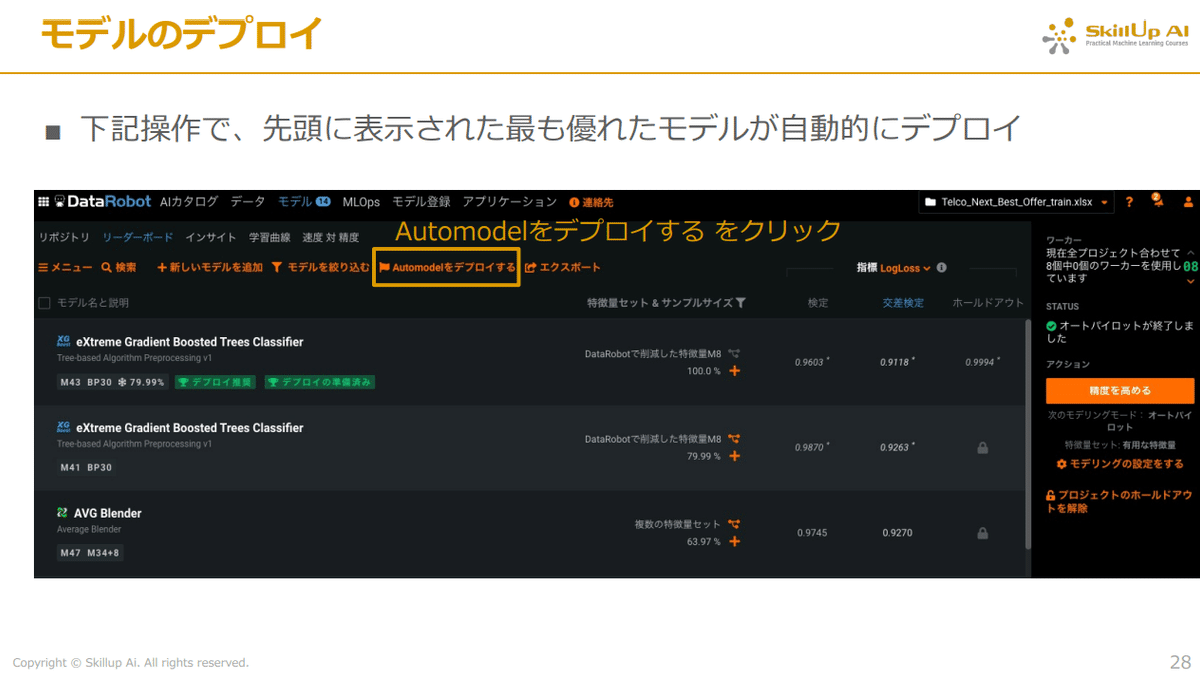Open the Telco_Next_Best_Offer_train.xlsx project dropdown
The image size is (1200, 680).
pyautogui.click(x=1016, y=202)
